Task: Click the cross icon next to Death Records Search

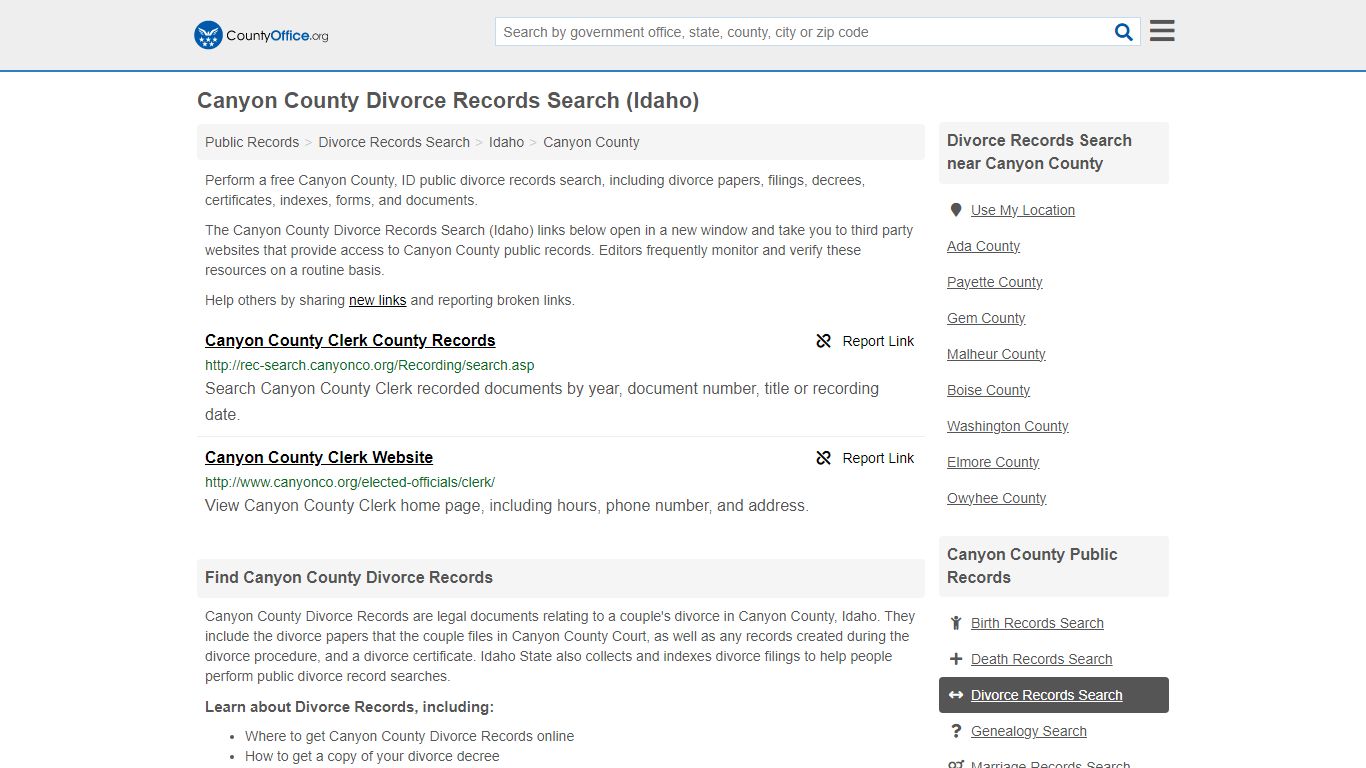Action: tap(956, 659)
